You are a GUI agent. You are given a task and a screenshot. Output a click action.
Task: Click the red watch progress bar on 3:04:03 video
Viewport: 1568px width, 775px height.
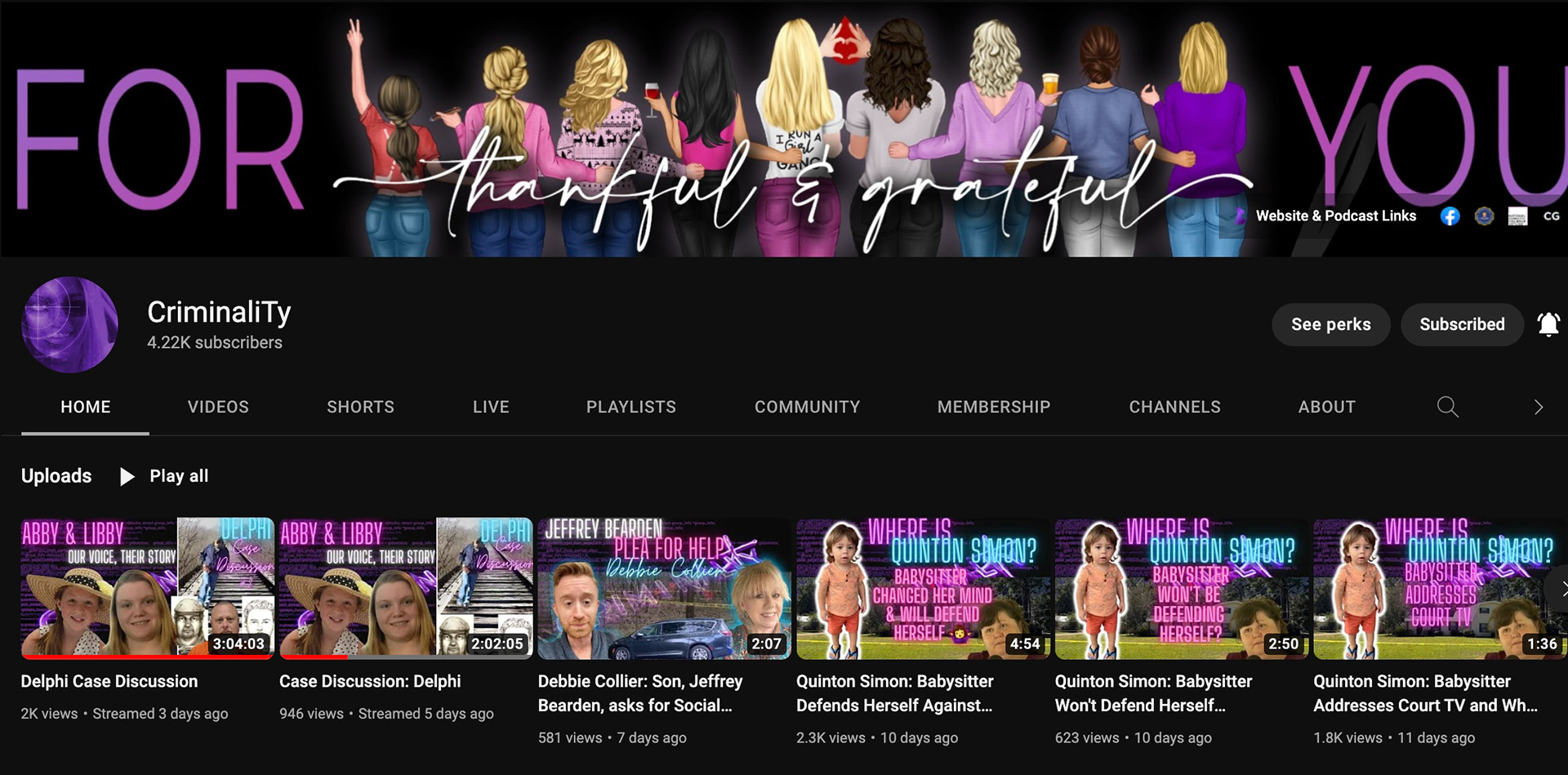point(147,657)
